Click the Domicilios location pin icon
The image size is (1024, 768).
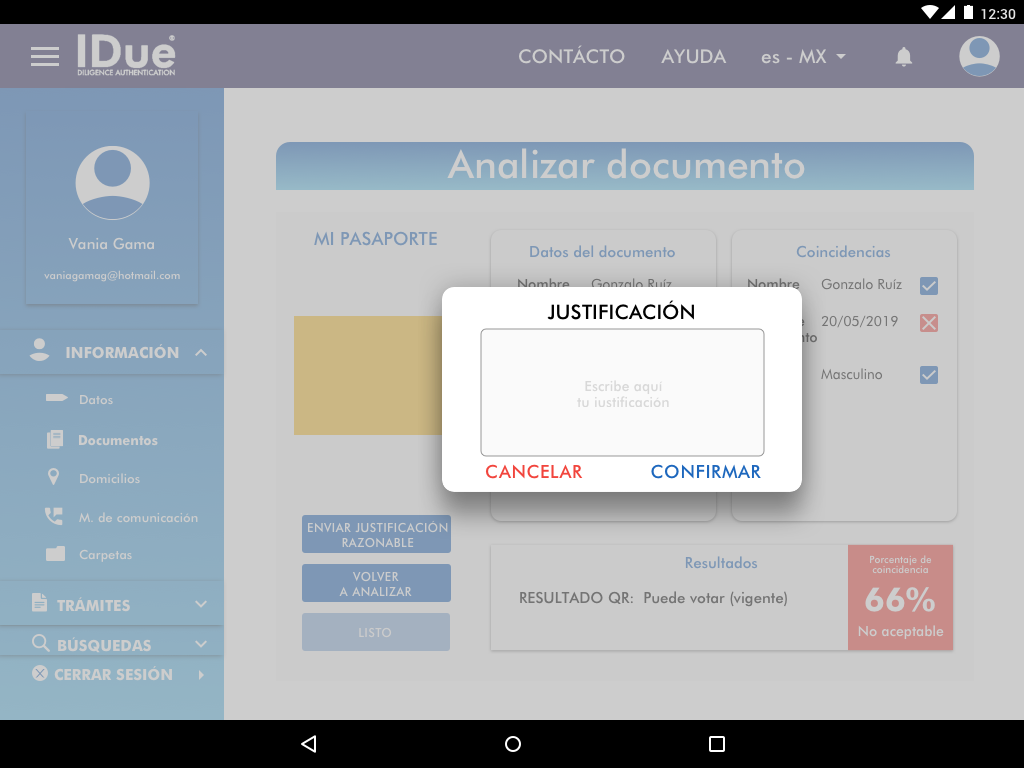click(54, 478)
